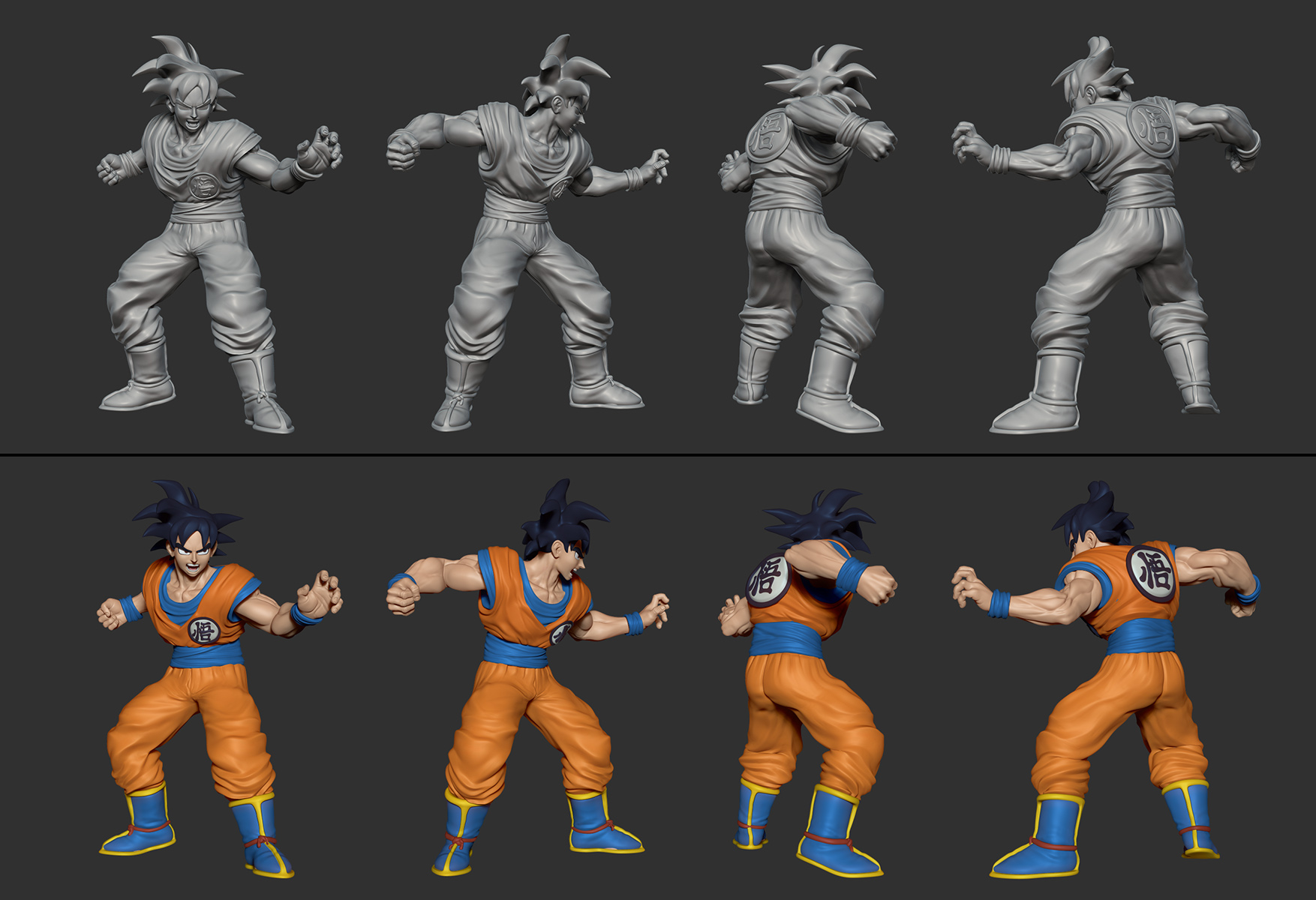This screenshot has width=1316, height=900.
Task: Click the back kanji emblem on gray outstretched-arm figure
Action: pos(1152,129)
